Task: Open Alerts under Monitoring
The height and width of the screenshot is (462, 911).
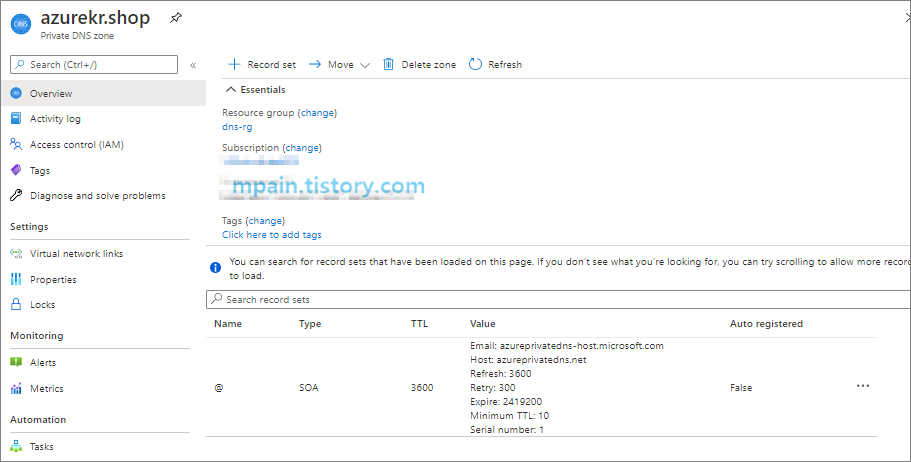Action: [43, 363]
